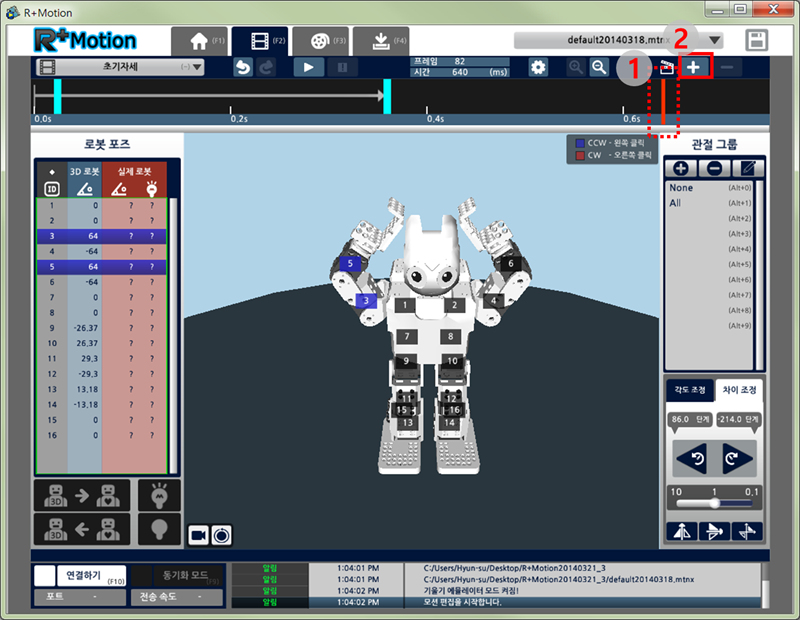Click joint label 5 on the 3D robot
The width and height of the screenshot is (800, 620).
coord(350,264)
